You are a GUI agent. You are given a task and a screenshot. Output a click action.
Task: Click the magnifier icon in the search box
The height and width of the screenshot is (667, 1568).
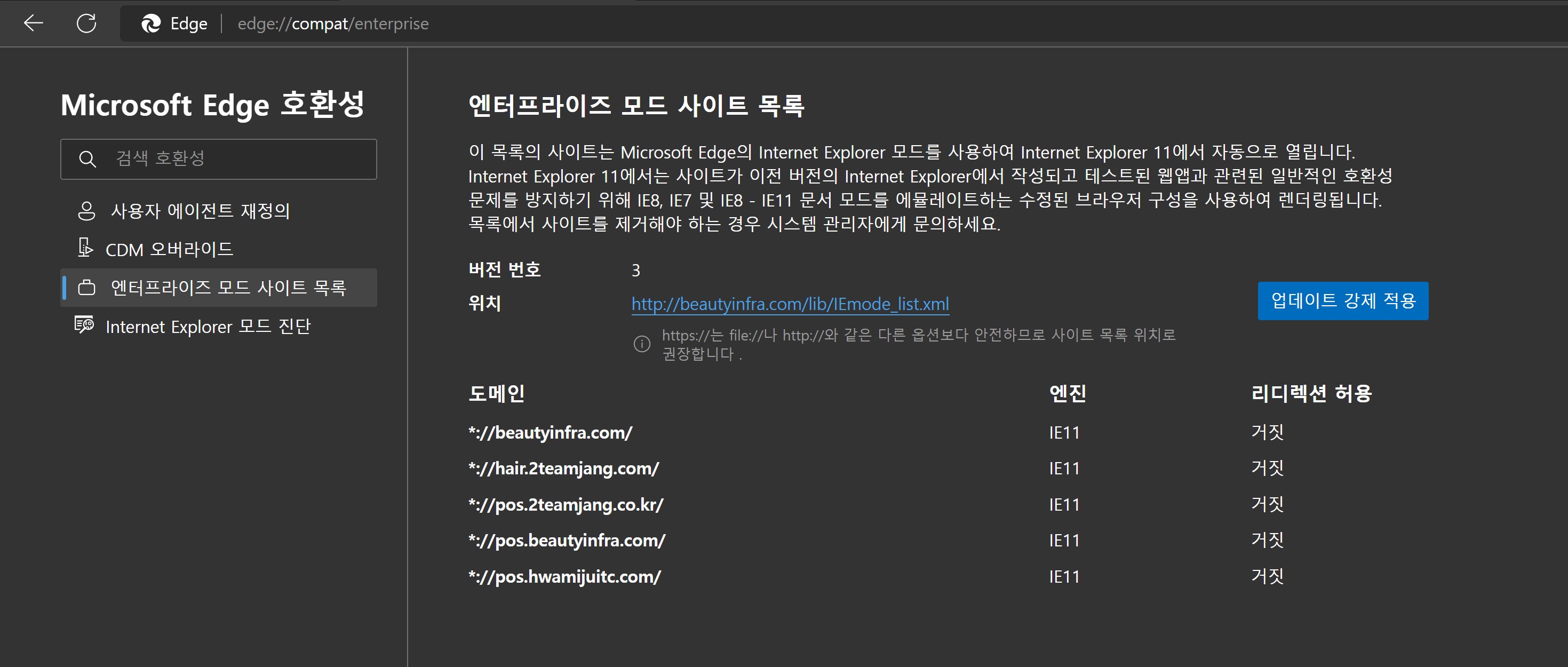87,159
